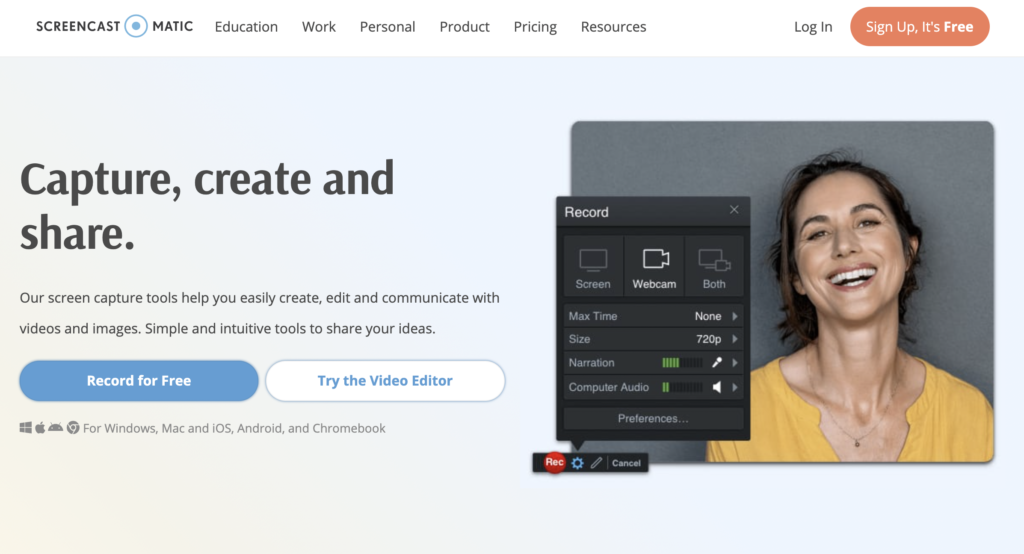The width and height of the screenshot is (1024, 554).
Task: Click the Log In link
Action: (x=813, y=27)
